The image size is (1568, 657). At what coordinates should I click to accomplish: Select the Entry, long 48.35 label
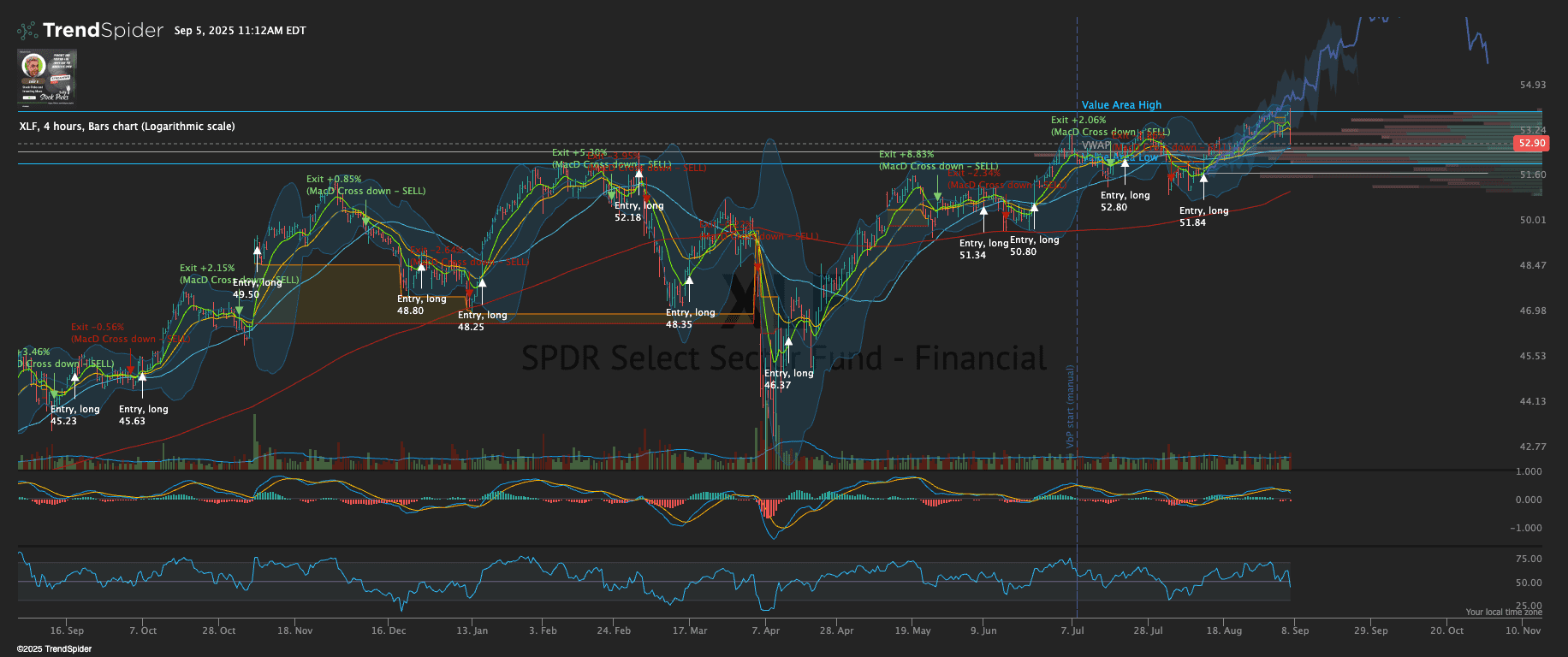[691, 318]
